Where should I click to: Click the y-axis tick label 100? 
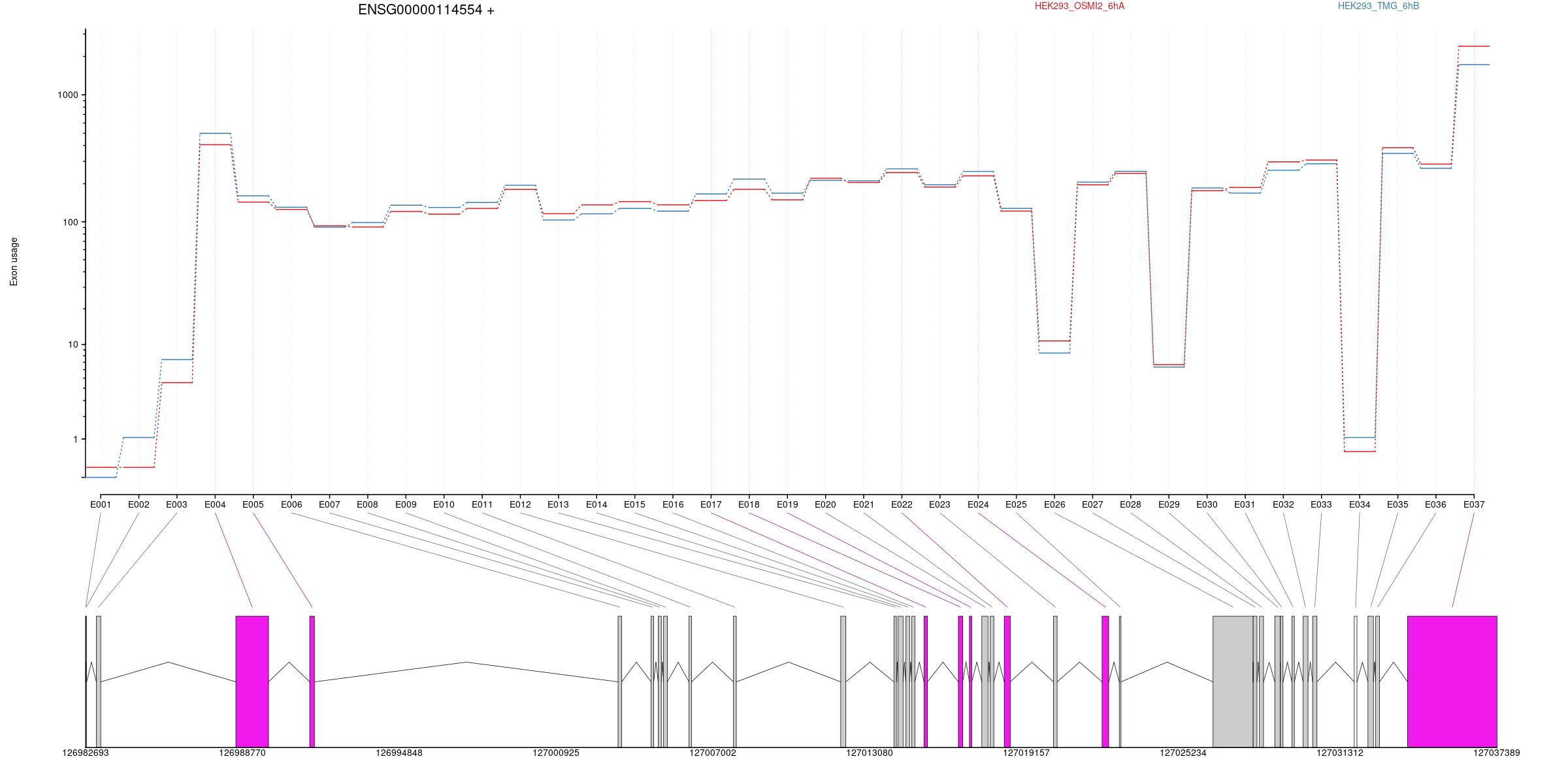(x=71, y=222)
